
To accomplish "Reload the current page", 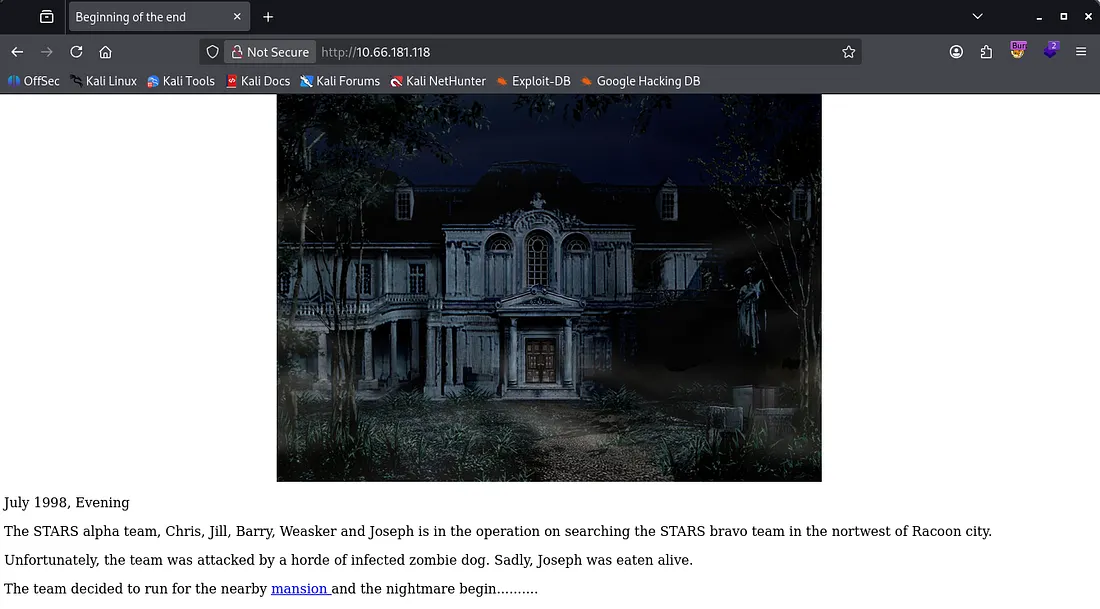I will (x=76, y=52).
